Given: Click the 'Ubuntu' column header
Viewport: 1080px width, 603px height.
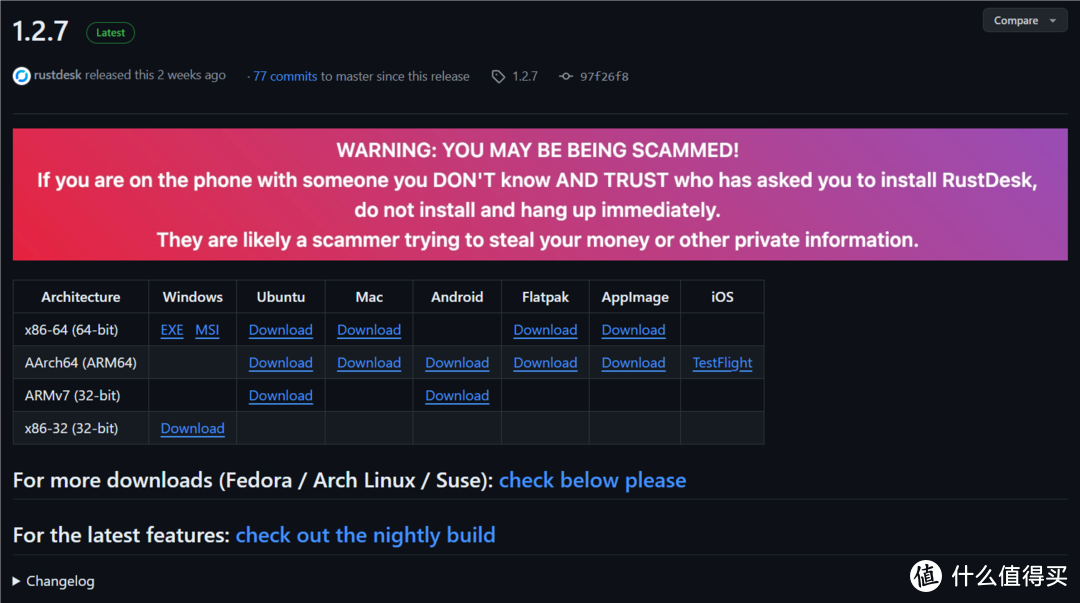Looking at the screenshot, I should pos(281,297).
